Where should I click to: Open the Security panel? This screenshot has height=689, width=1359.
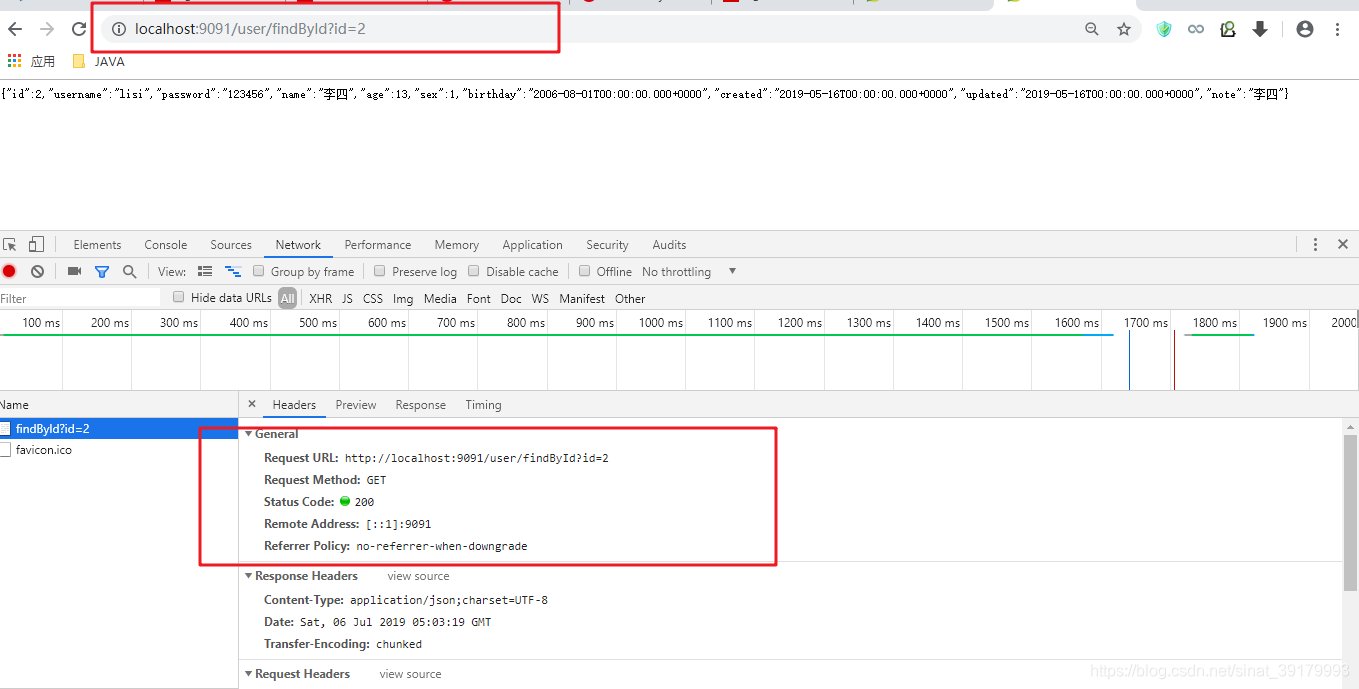pyautogui.click(x=607, y=244)
